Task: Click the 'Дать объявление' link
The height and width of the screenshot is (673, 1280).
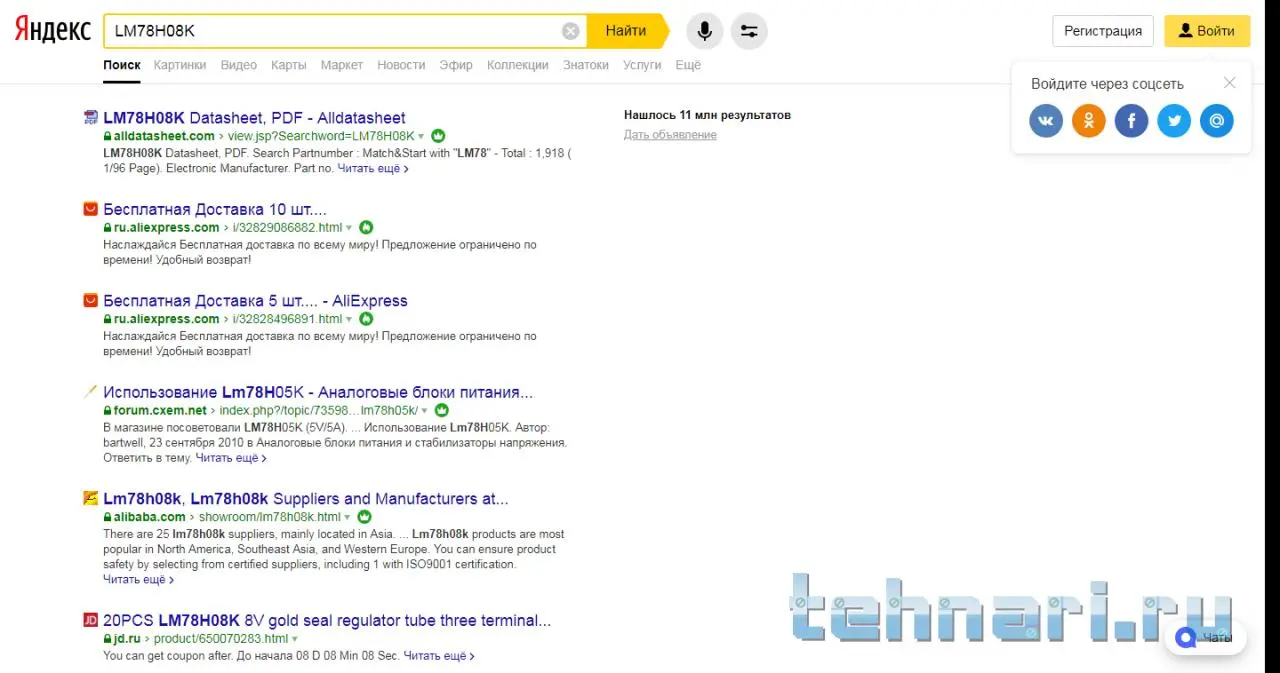Action: pos(670,135)
